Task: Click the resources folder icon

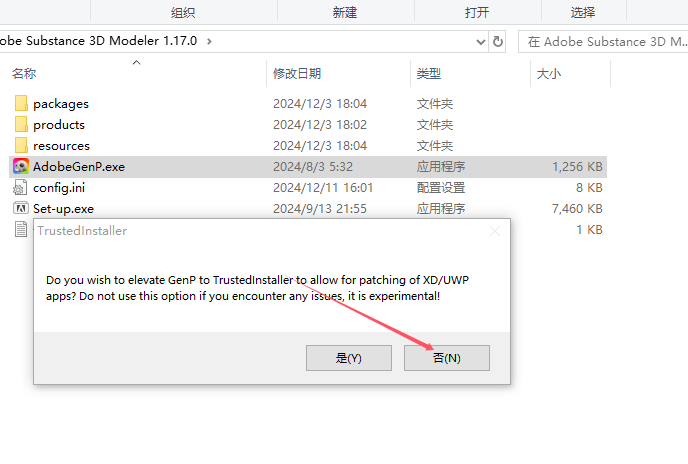Action: [x=21, y=145]
